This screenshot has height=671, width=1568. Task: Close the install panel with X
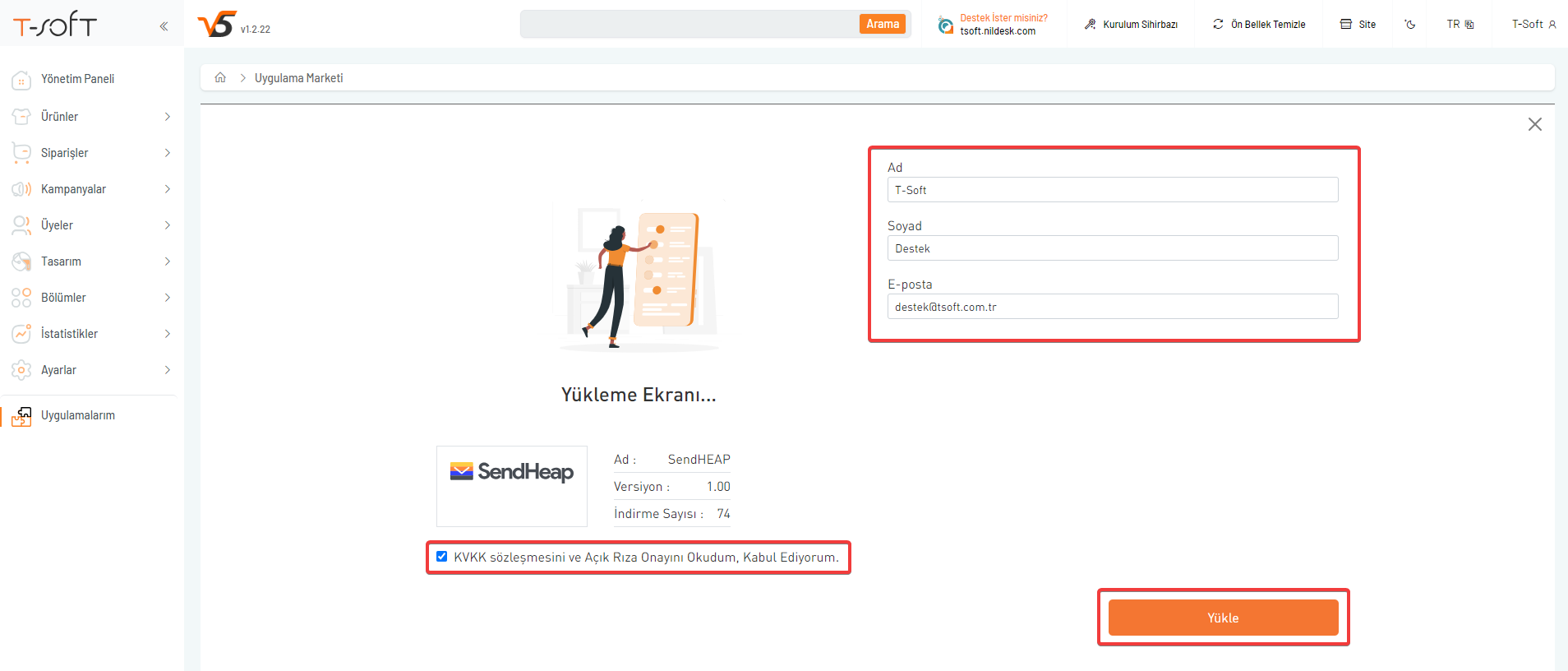coord(1534,124)
